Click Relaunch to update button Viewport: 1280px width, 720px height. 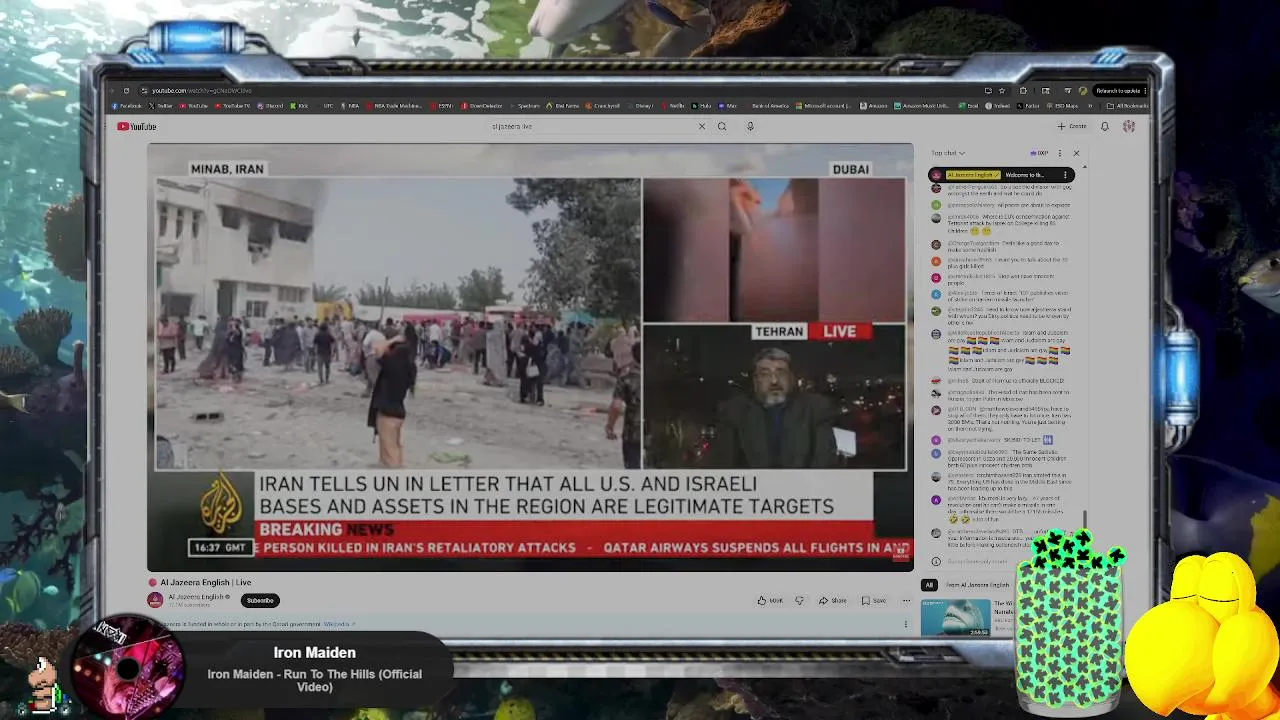pyautogui.click(x=1120, y=91)
